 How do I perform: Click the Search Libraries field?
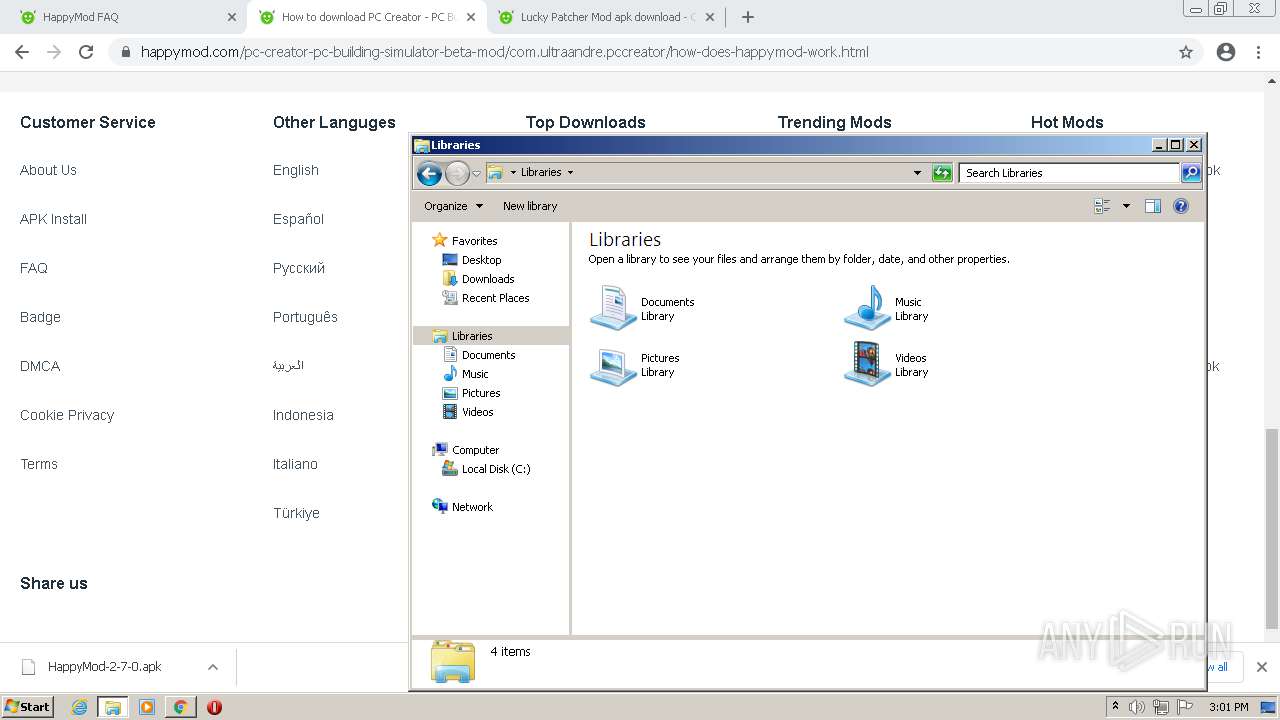point(1069,173)
